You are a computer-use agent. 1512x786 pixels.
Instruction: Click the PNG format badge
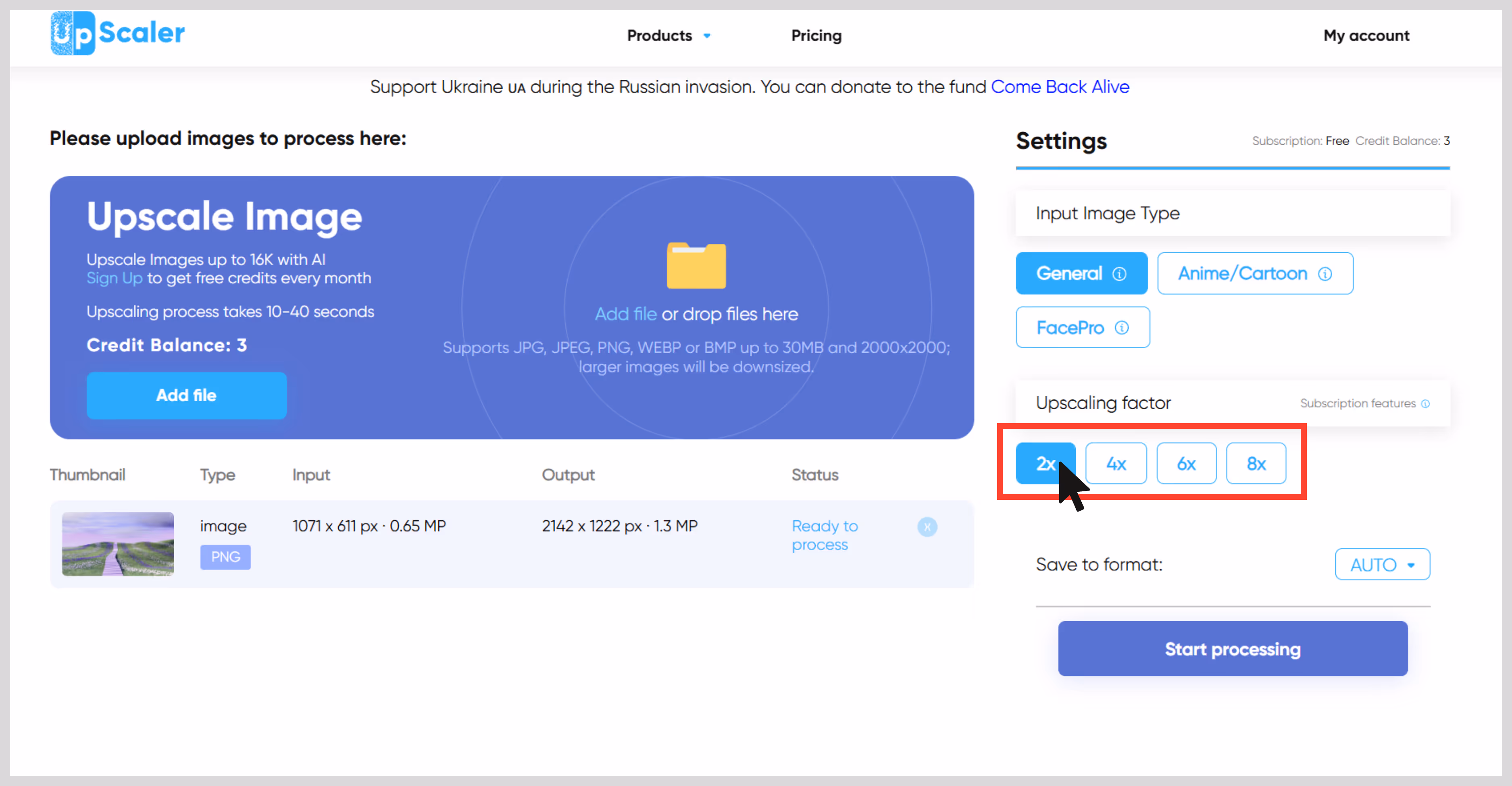point(225,557)
